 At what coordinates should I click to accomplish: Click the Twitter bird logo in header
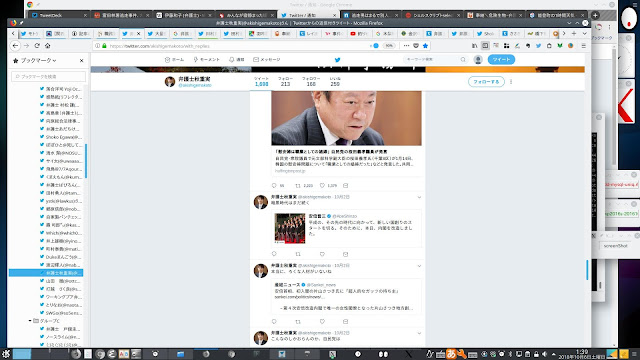click(338, 60)
